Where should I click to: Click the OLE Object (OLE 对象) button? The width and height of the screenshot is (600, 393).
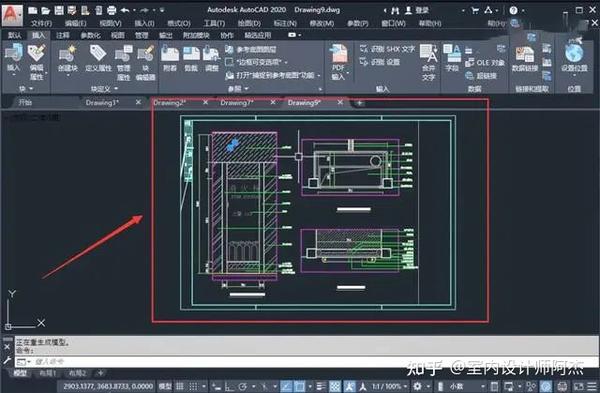(x=485, y=62)
